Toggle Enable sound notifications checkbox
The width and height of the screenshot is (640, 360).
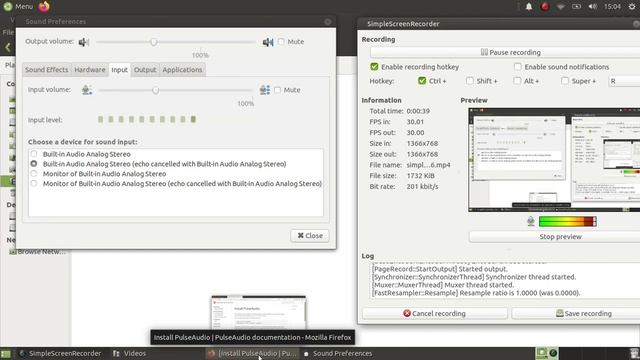(518, 67)
